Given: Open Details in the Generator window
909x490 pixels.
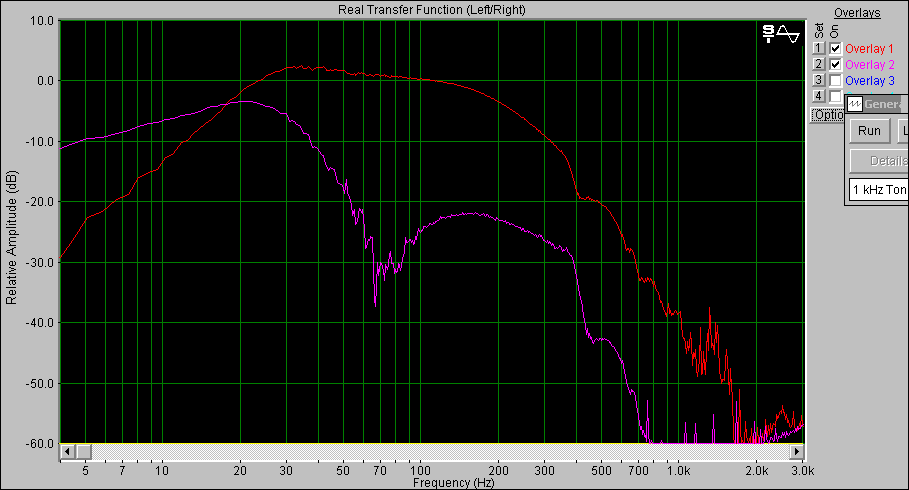Looking at the screenshot, I should click(879, 161).
